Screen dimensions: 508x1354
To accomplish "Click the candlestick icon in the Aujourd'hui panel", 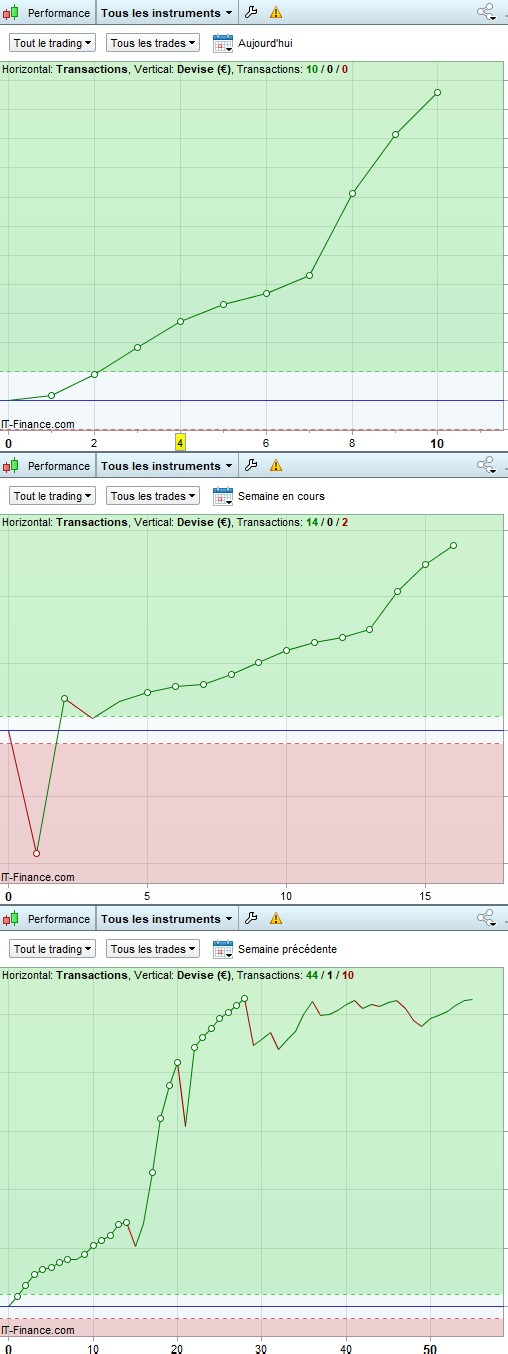I will [x=12, y=13].
